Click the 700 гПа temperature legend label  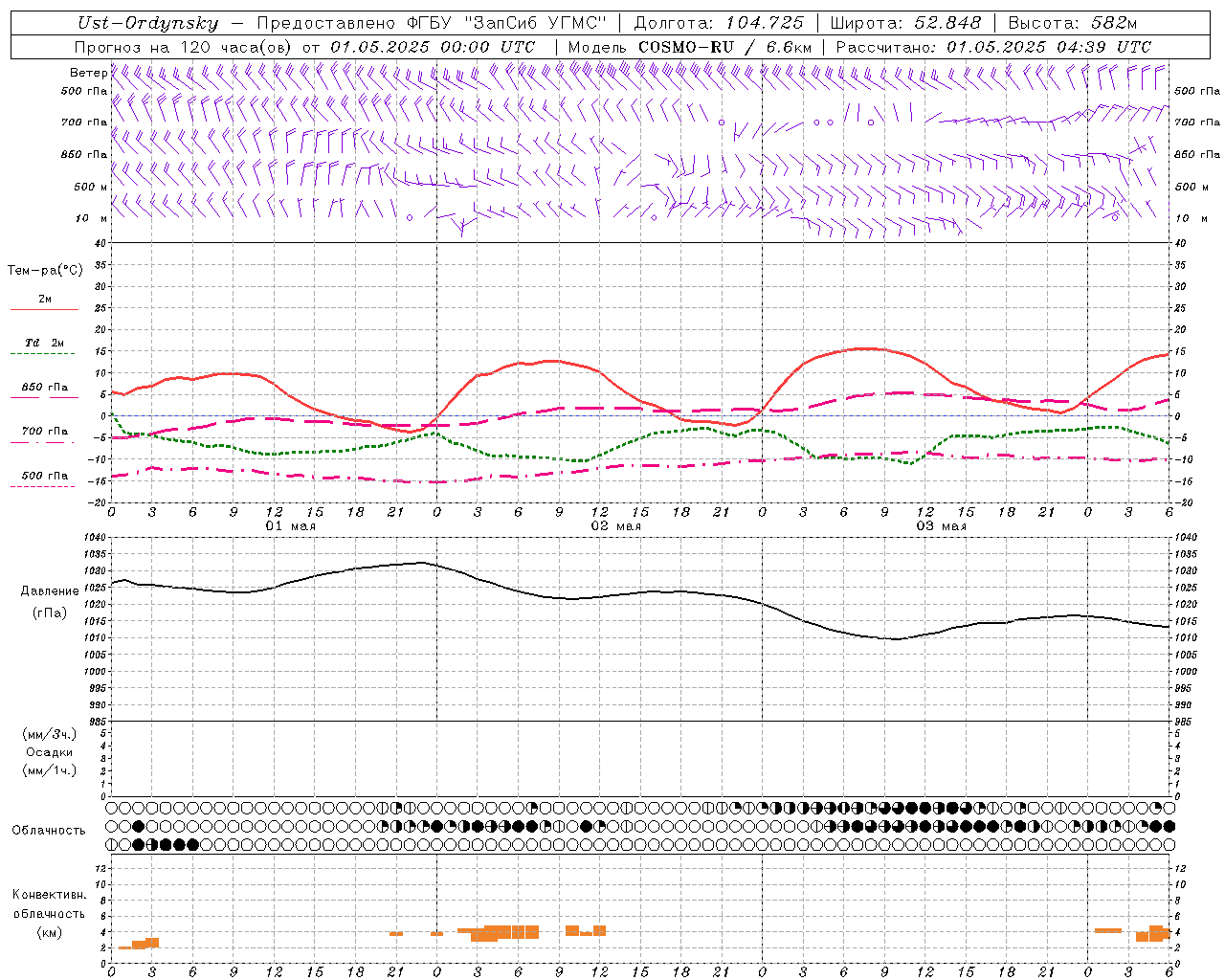[45, 432]
